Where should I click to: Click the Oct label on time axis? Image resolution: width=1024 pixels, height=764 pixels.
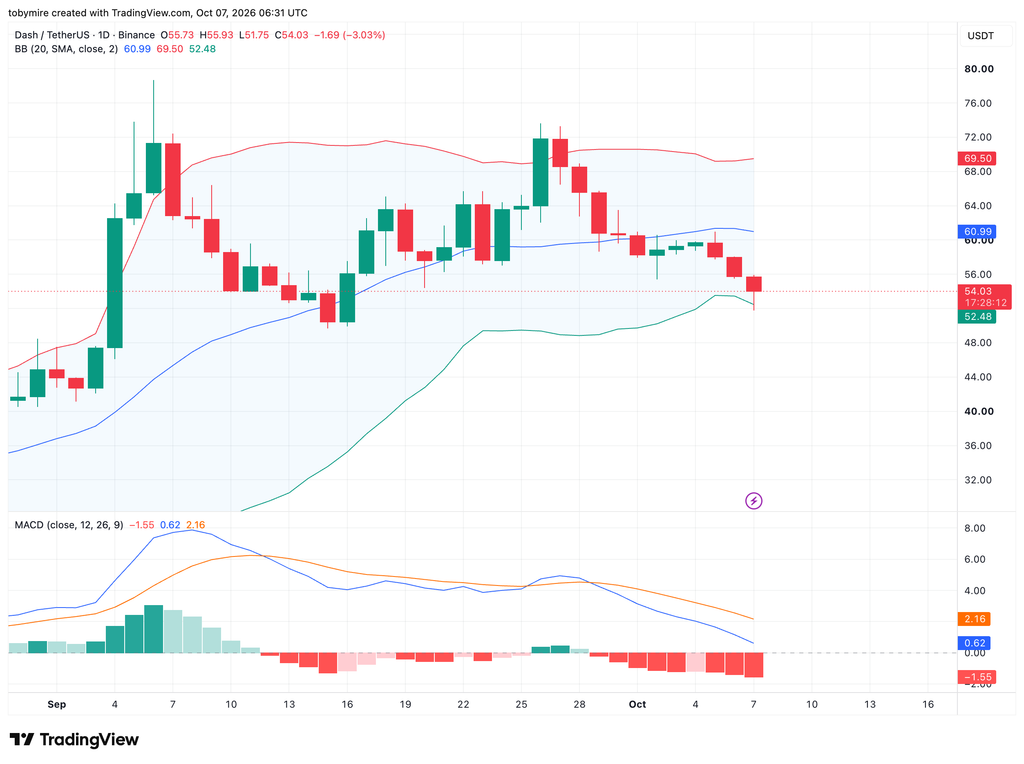(637, 705)
